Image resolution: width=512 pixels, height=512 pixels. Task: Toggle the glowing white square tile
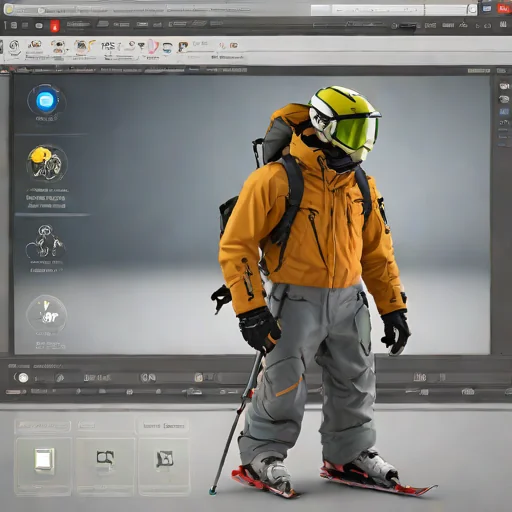(44, 459)
